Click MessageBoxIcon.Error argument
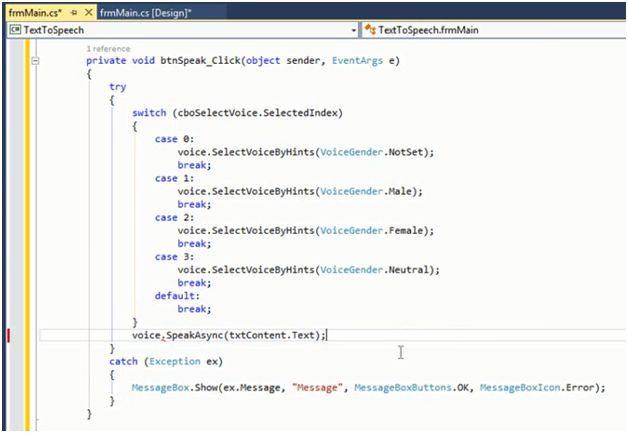The height and width of the screenshot is (433, 628). 537,388
